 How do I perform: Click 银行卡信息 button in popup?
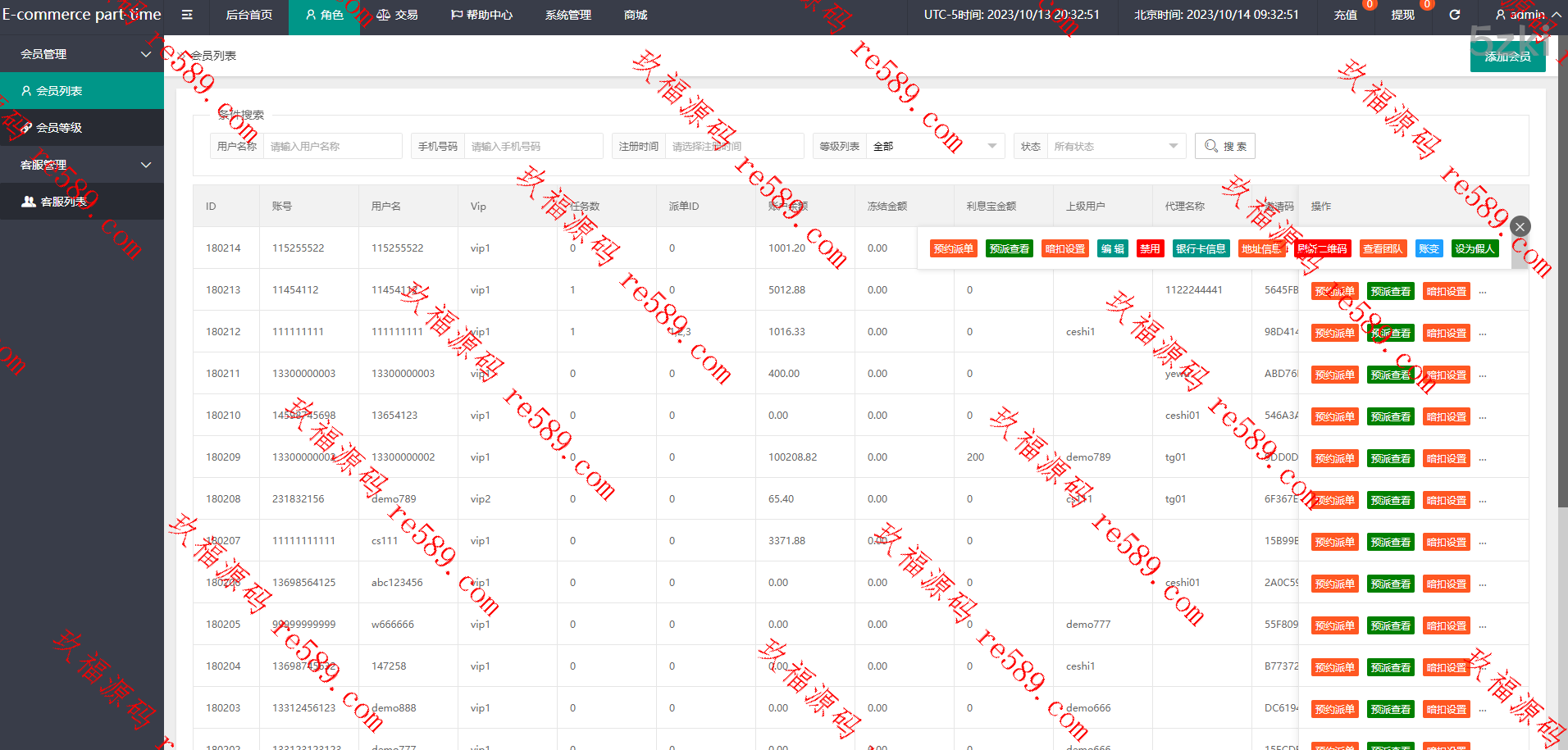pyautogui.click(x=1201, y=248)
